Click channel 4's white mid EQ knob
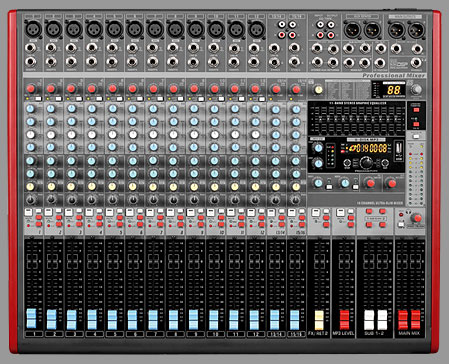 92,135
